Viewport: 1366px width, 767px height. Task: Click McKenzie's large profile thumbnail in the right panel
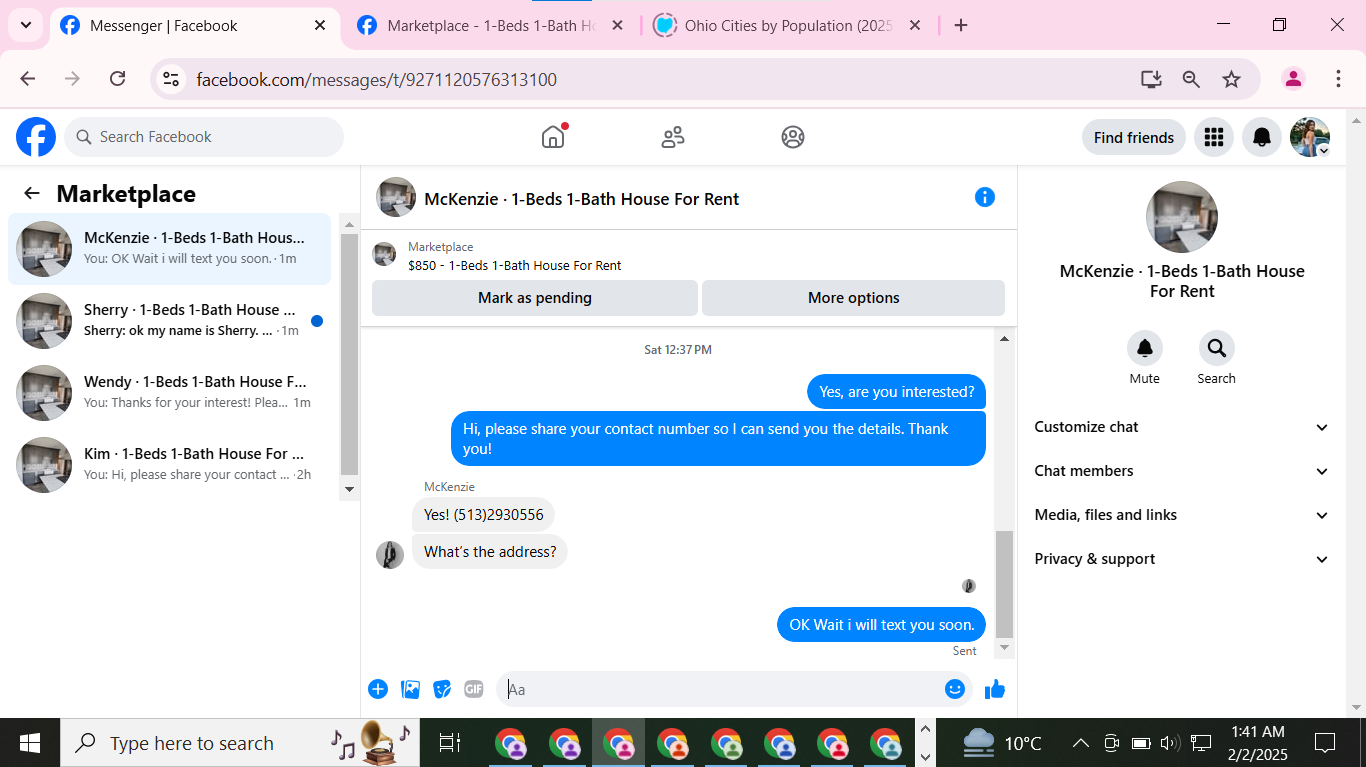(1181, 217)
